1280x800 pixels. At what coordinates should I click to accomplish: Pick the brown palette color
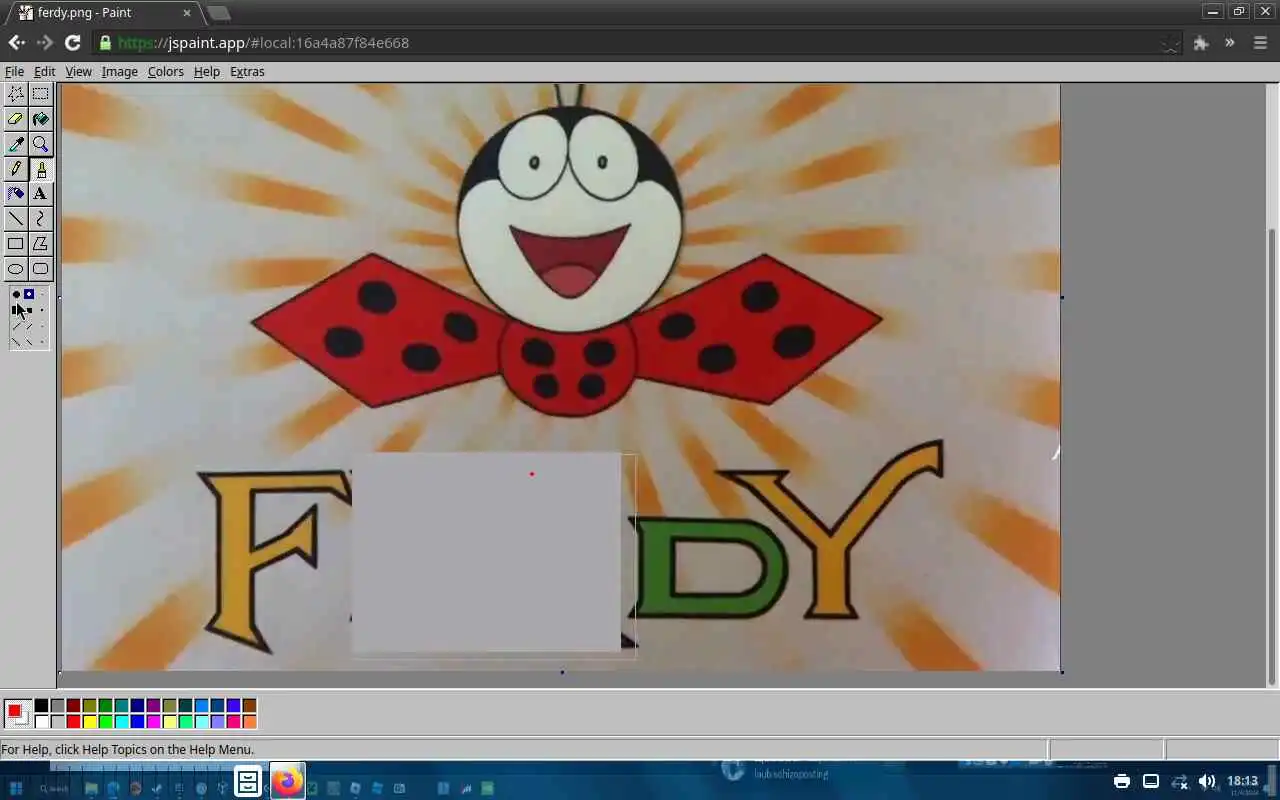(249, 705)
